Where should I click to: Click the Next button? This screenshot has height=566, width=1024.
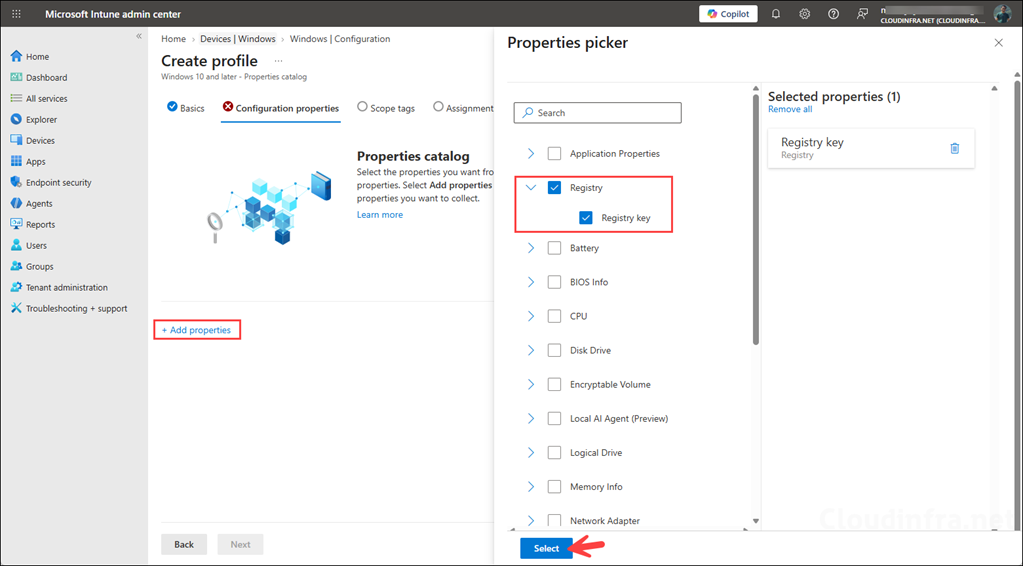240,544
